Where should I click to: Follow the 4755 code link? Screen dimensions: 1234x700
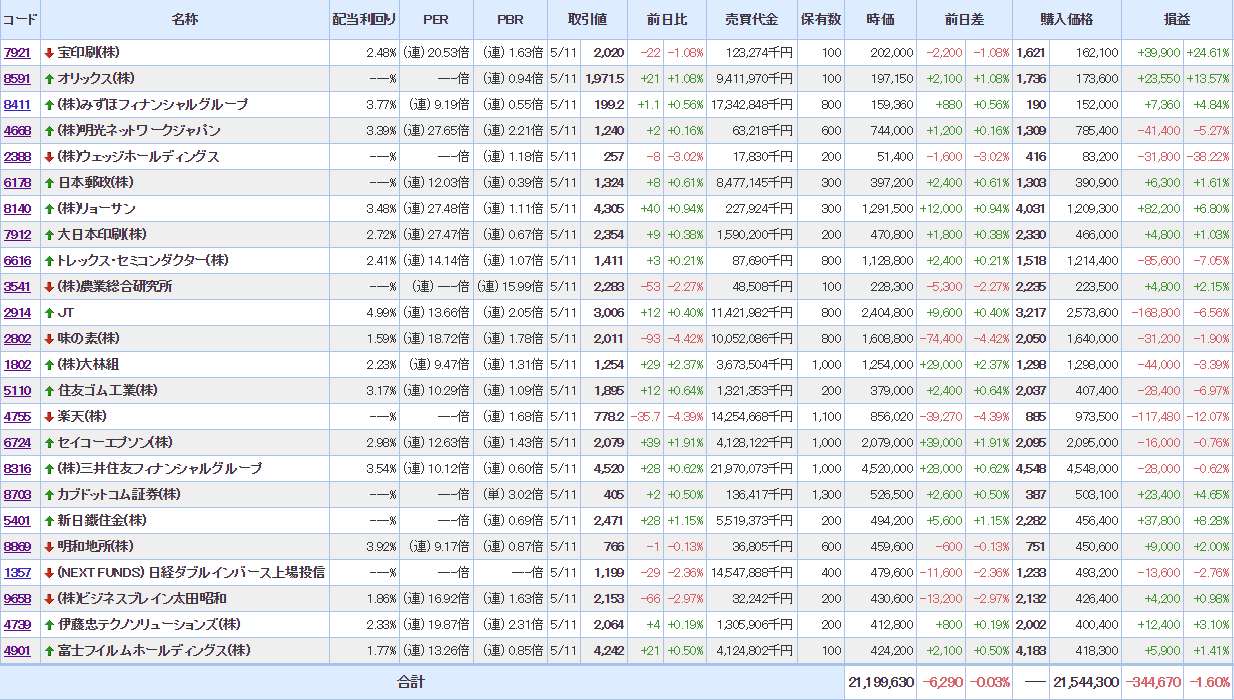[x=17, y=416]
